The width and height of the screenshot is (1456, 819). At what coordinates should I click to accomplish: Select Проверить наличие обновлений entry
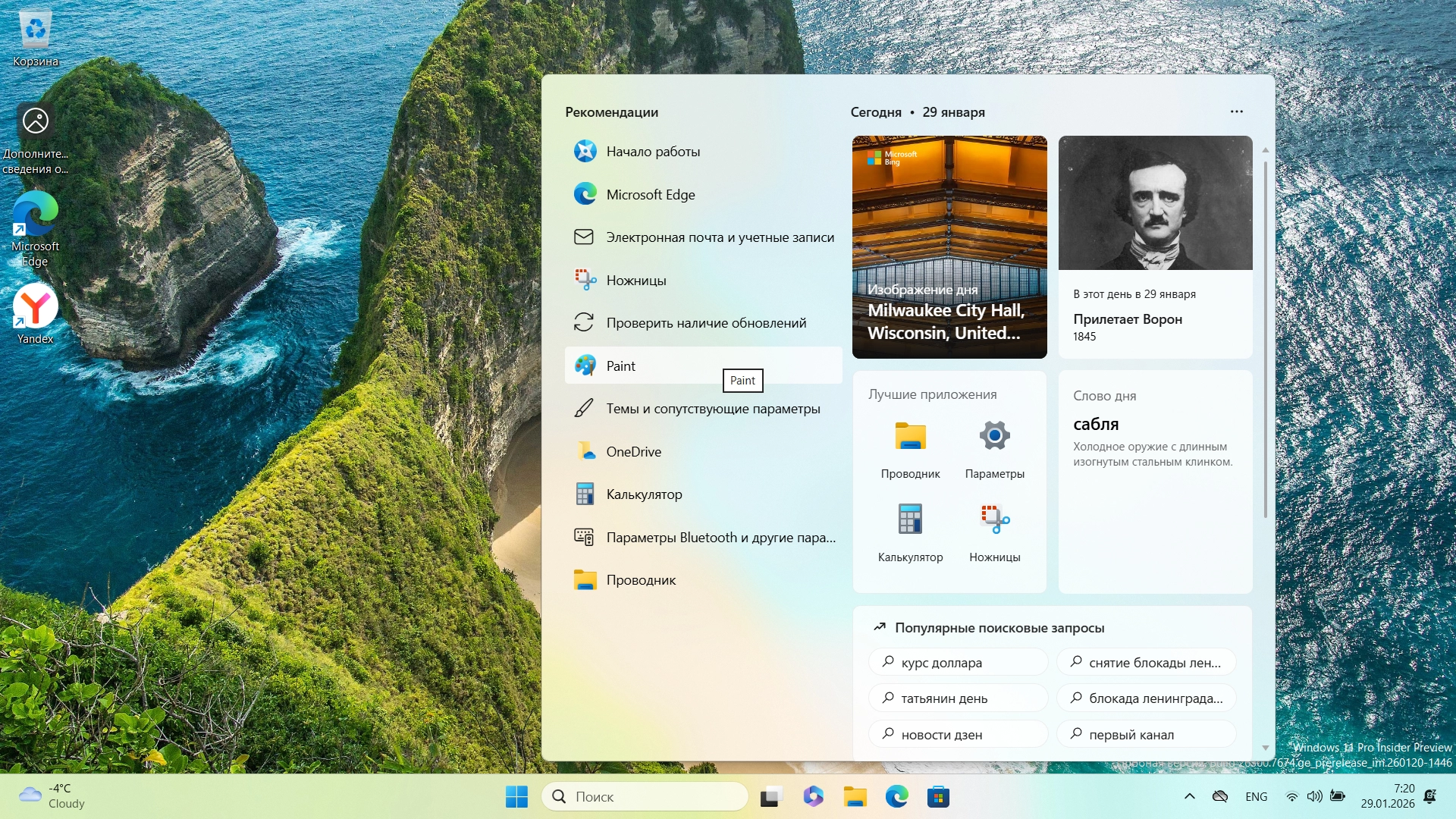click(x=705, y=323)
